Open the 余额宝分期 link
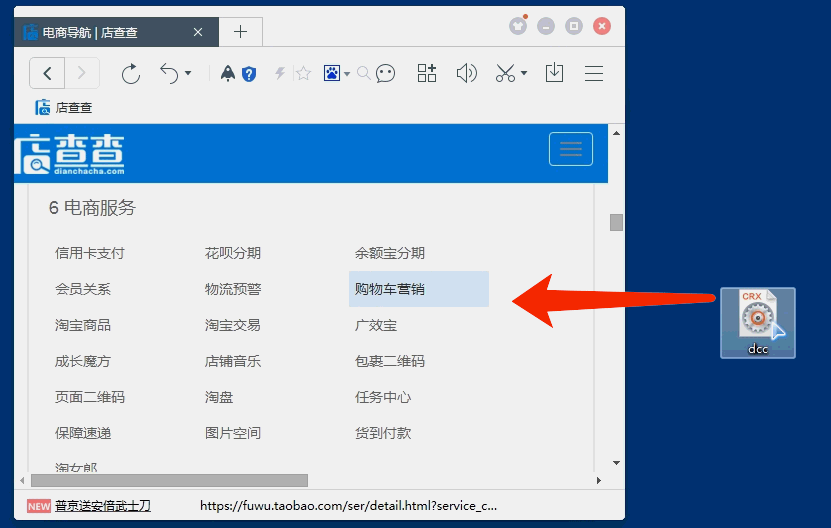Image resolution: width=831 pixels, height=528 pixels. [390, 253]
